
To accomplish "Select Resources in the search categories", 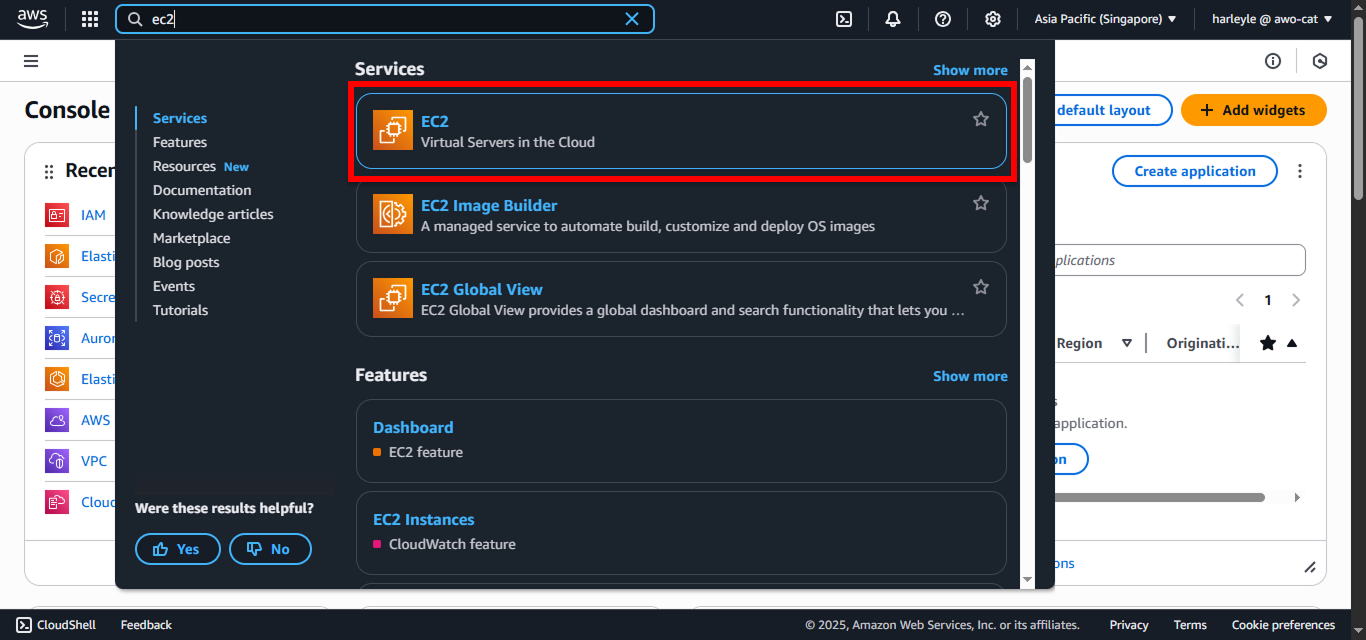I will pyautogui.click(x=184, y=166).
